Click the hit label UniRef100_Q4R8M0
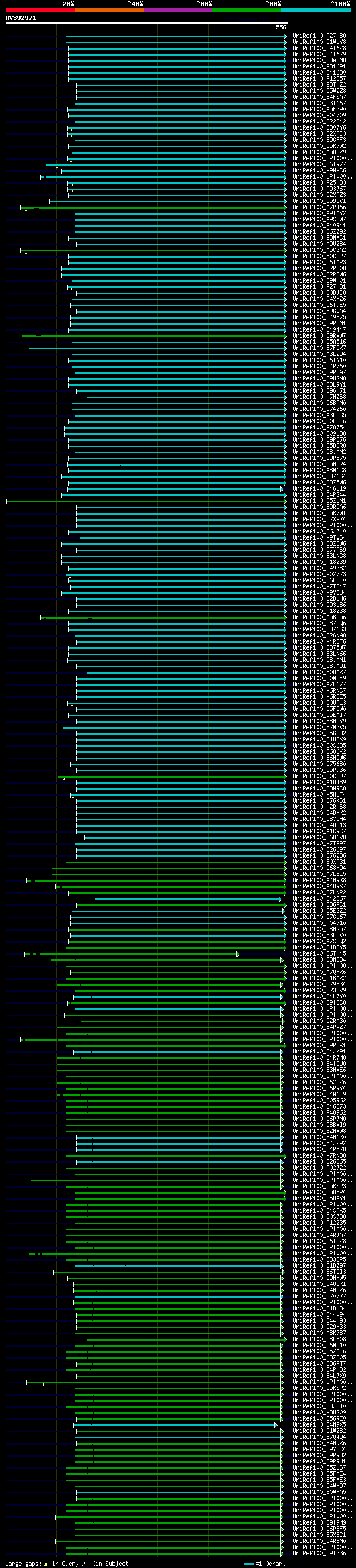 [x=319, y=1542]
